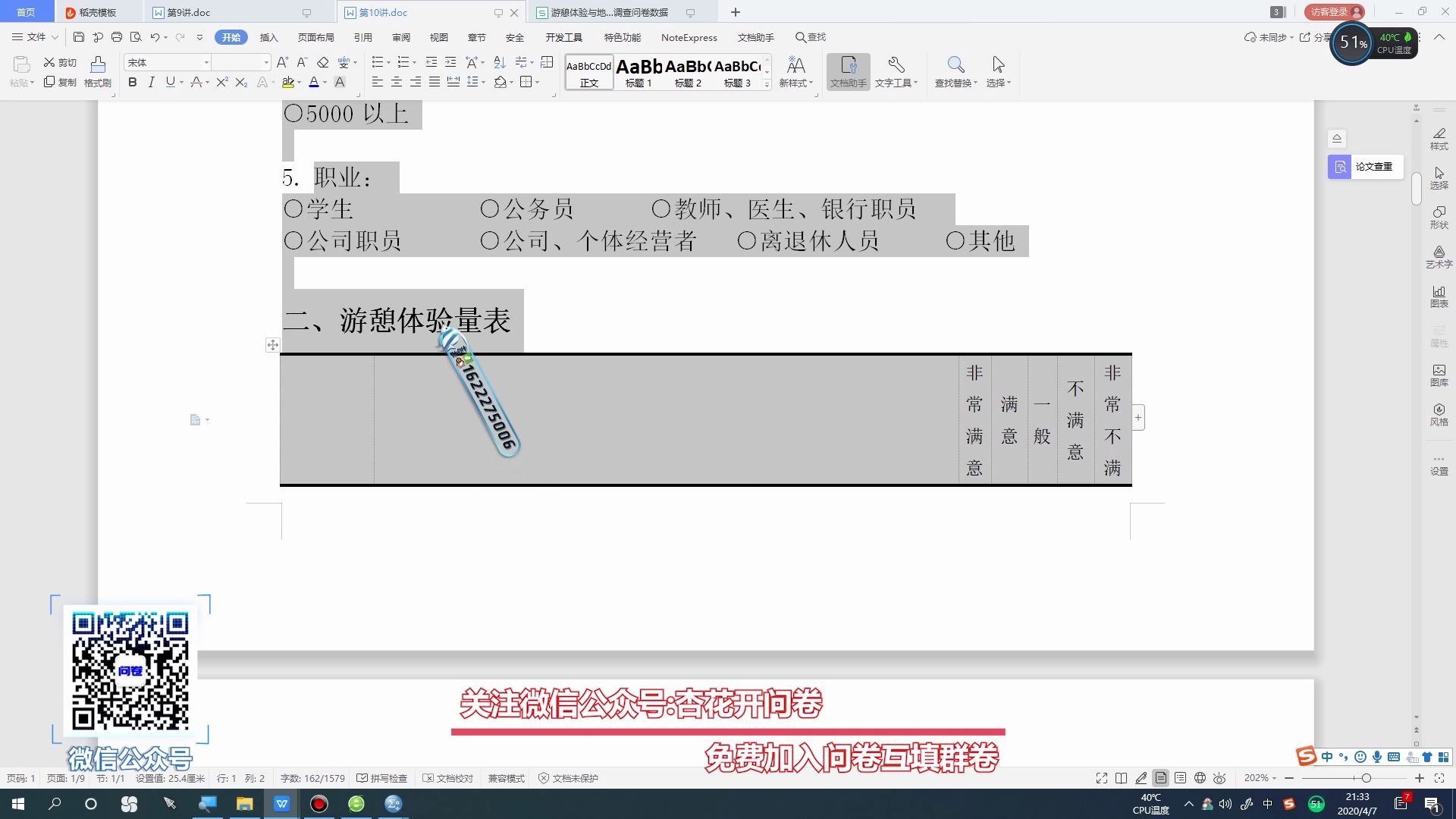Open the line spacing dropdown
1456x819 pixels.
484,82
